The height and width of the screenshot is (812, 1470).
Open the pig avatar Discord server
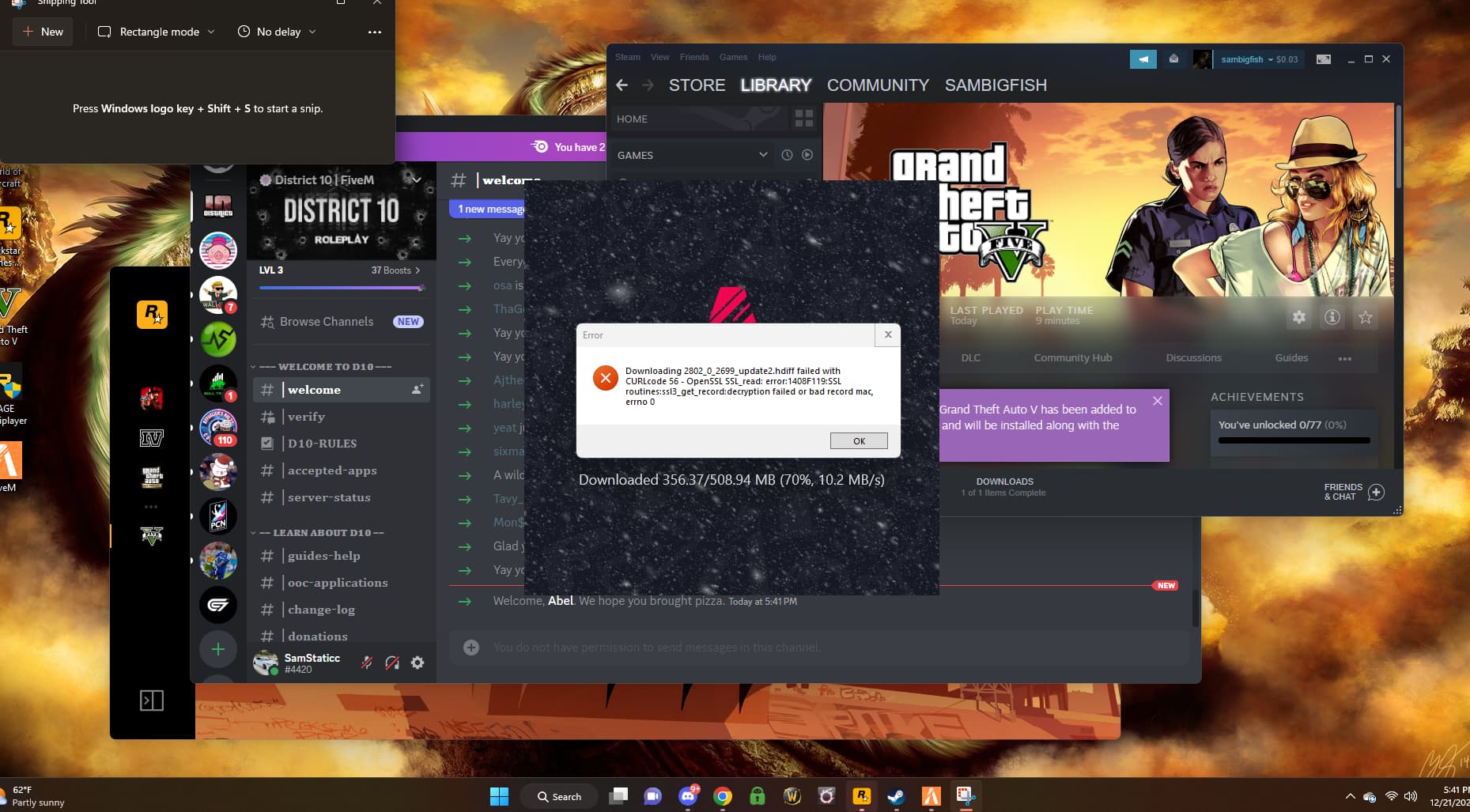pyautogui.click(x=218, y=251)
